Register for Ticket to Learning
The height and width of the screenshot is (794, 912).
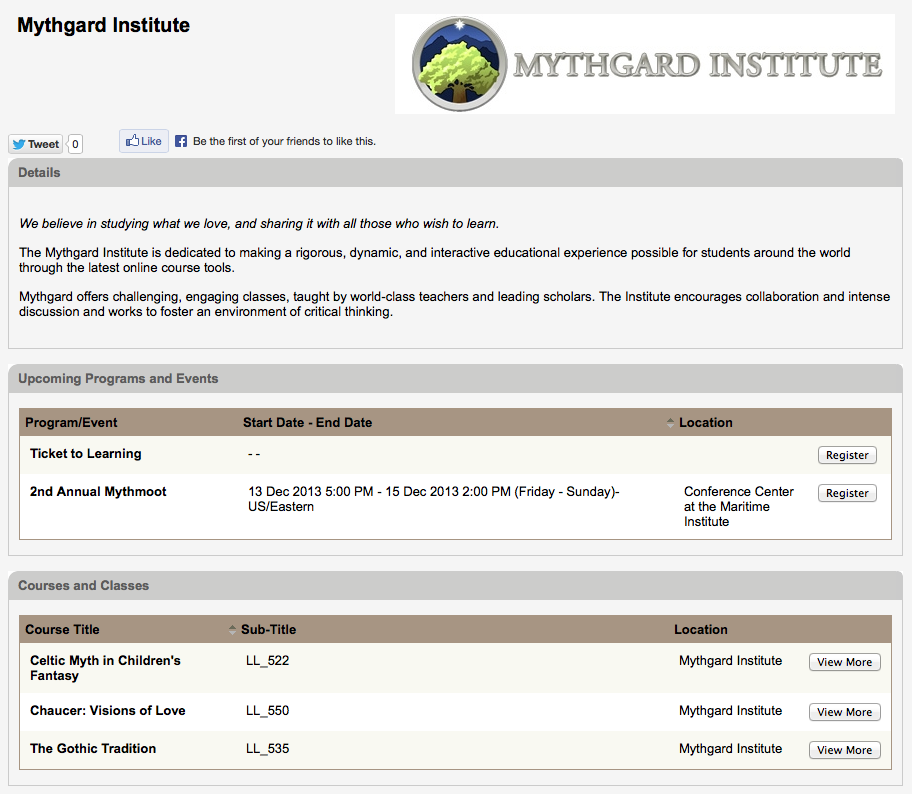(x=847, y=455)
